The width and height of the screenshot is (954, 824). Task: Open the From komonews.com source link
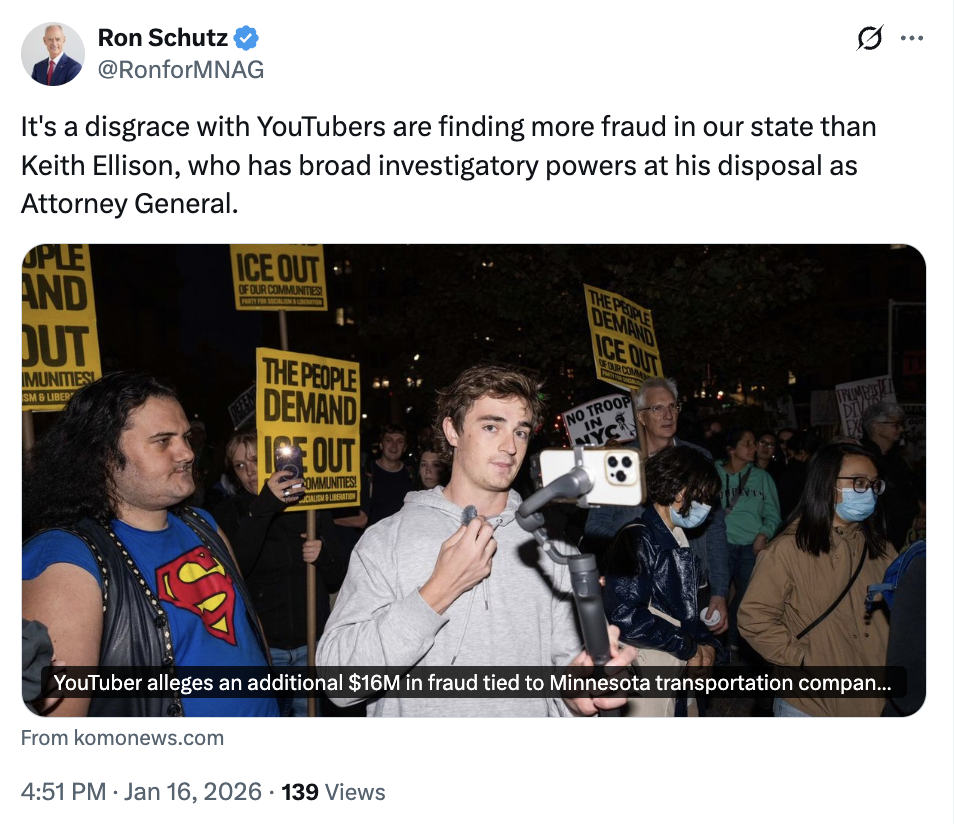point(122,738)
